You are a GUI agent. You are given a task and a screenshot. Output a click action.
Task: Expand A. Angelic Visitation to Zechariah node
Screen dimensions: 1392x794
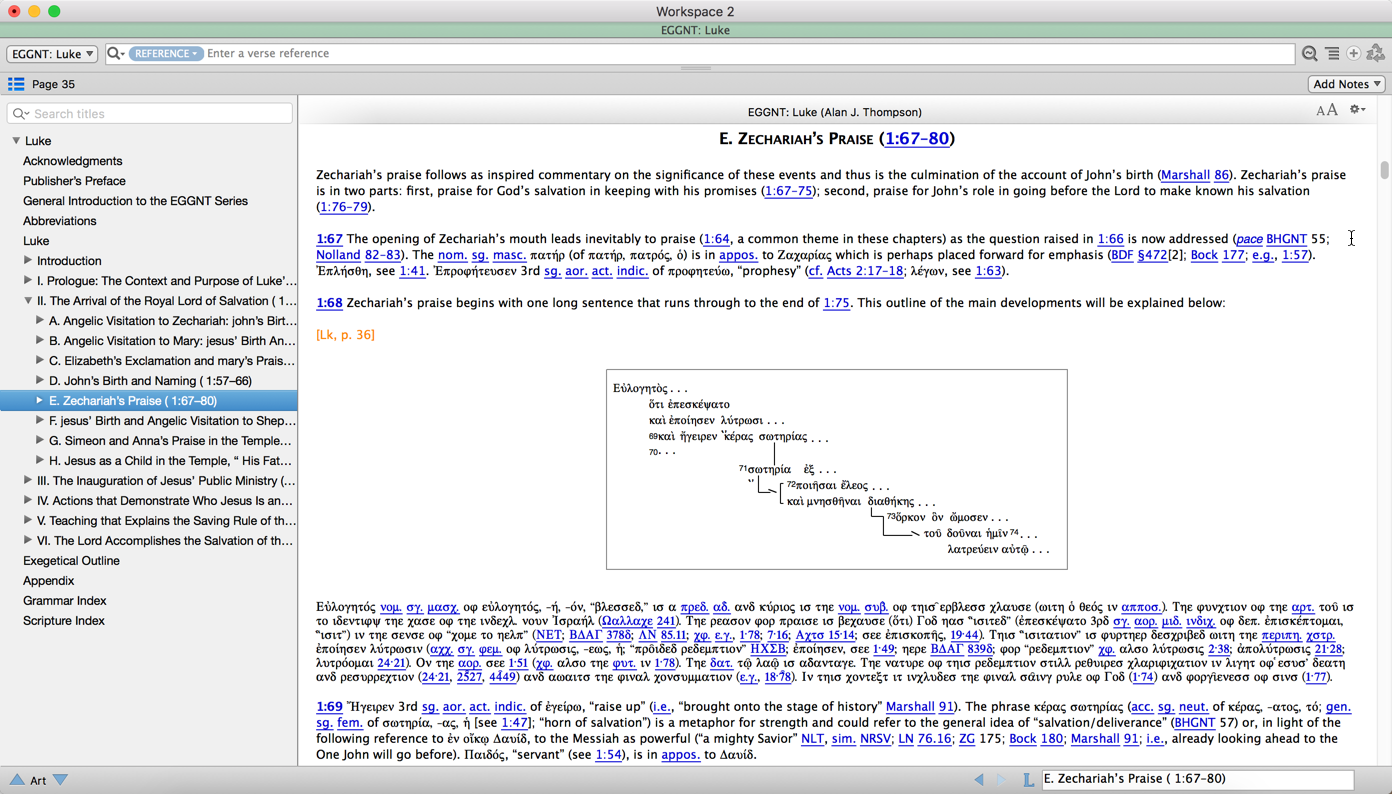coord(40,321)
